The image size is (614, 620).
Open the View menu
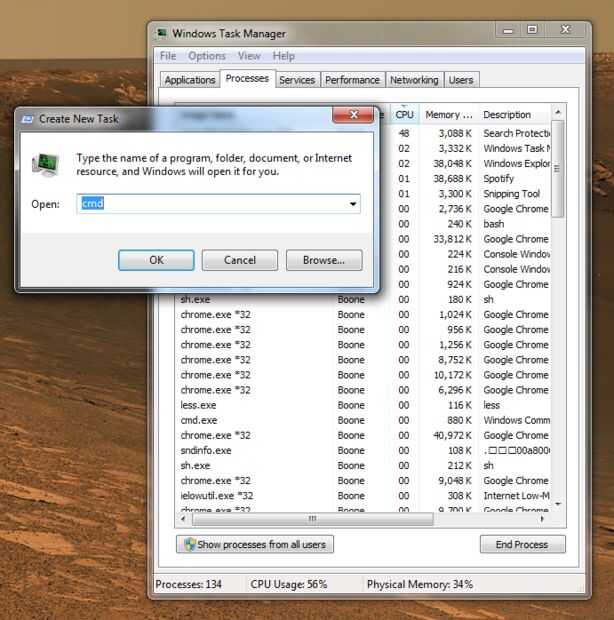click(249, 56)
